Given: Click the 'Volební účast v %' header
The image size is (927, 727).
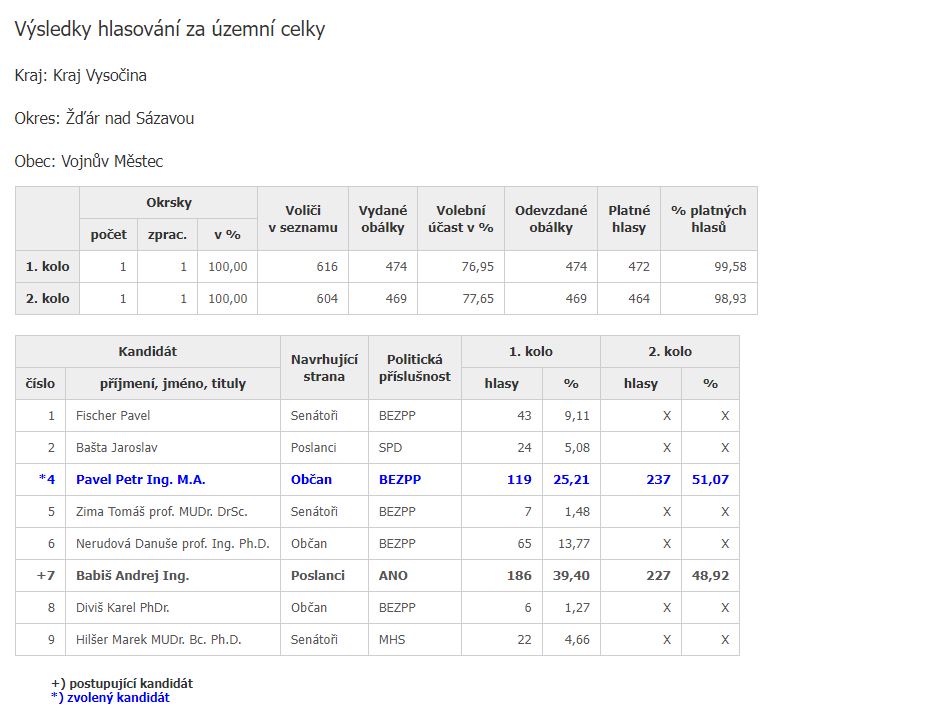Looking at the screenshot, I should tap(461, 219).
